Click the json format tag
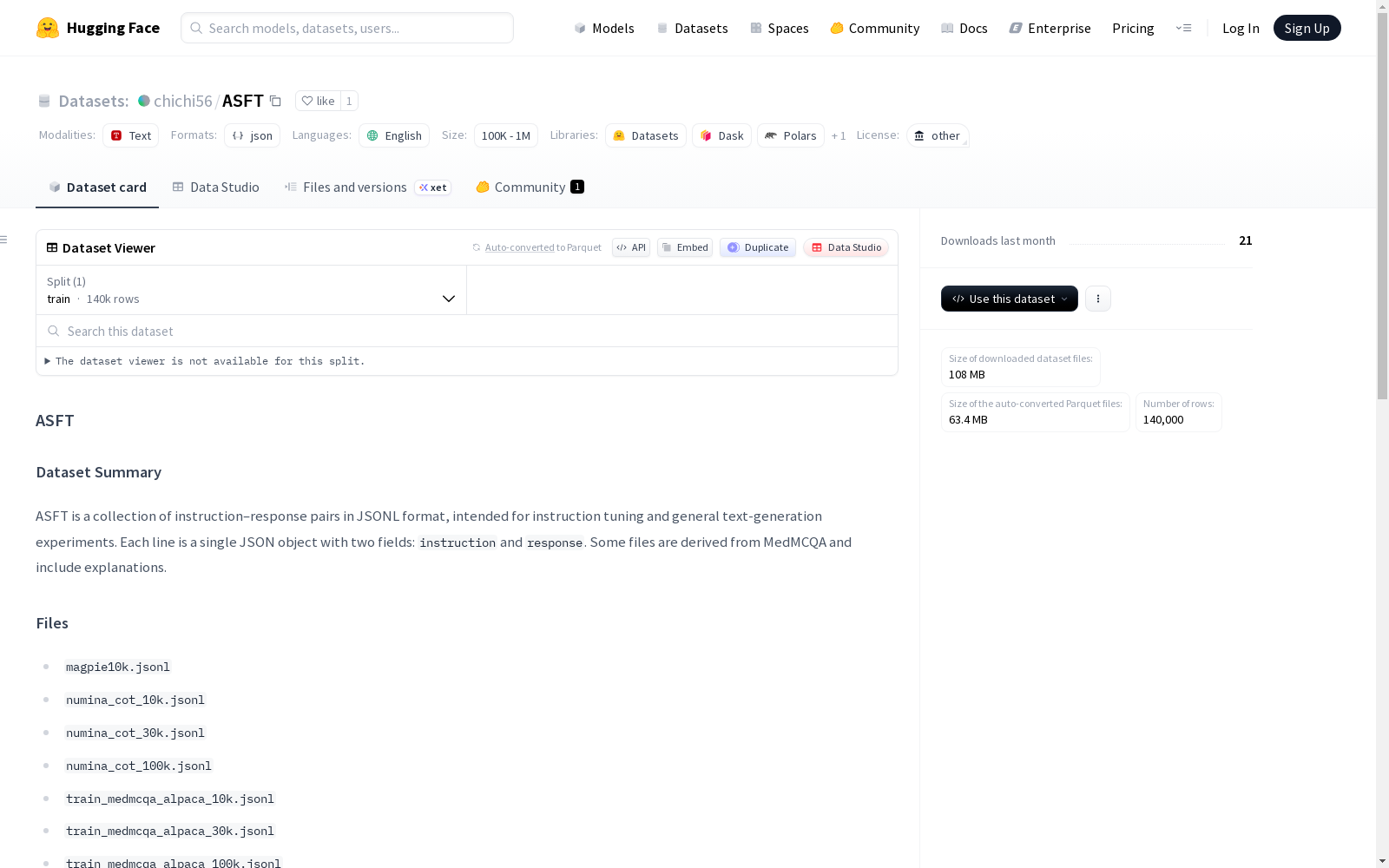Screen dimensions: 1389x868 (x=252, y=135)
